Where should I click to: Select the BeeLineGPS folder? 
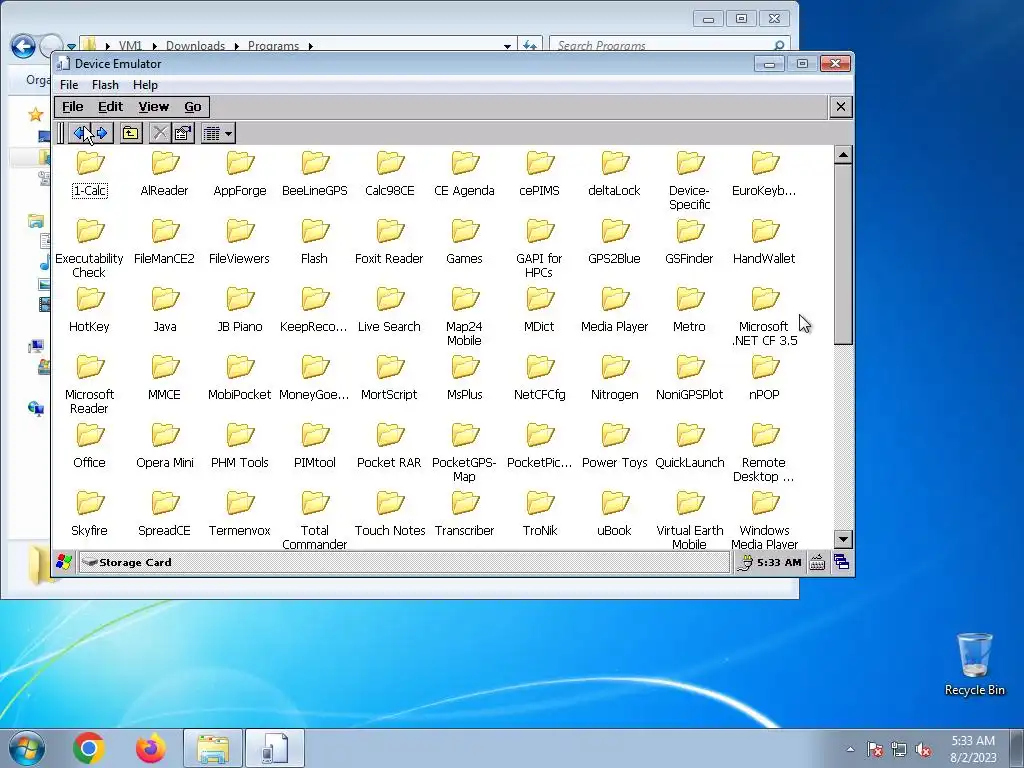(315, 174)
